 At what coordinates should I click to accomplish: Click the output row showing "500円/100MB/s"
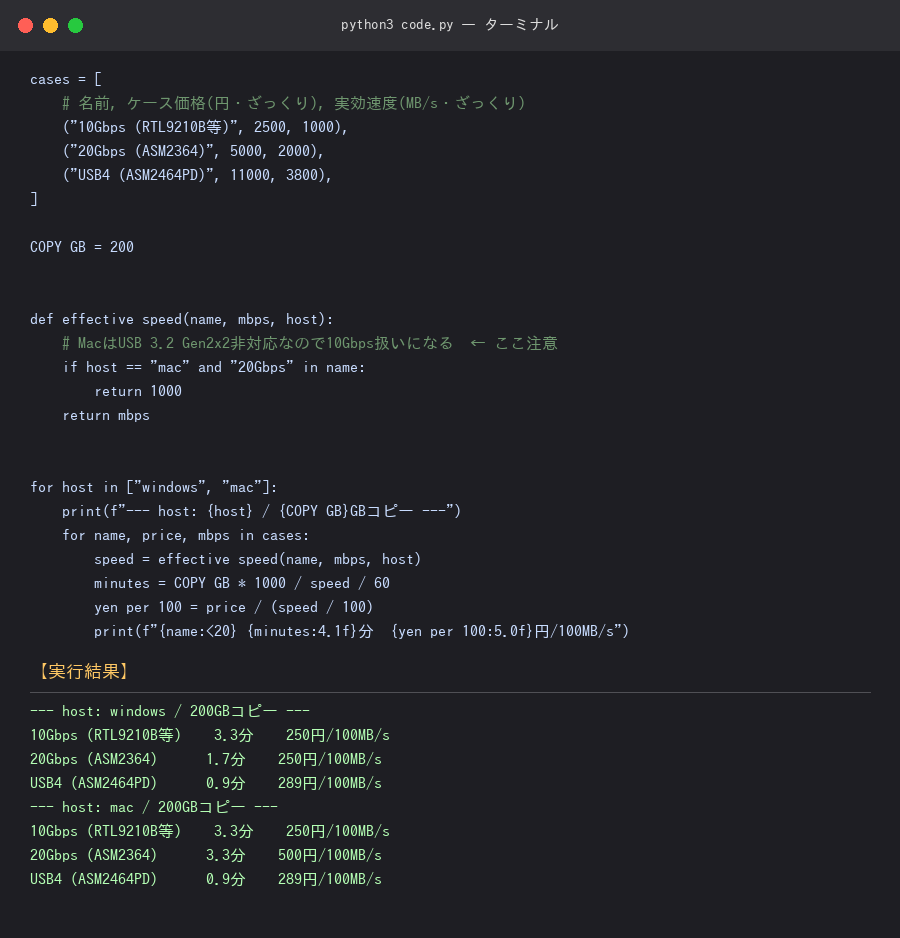pyautogui.click(x=206, y=855)
